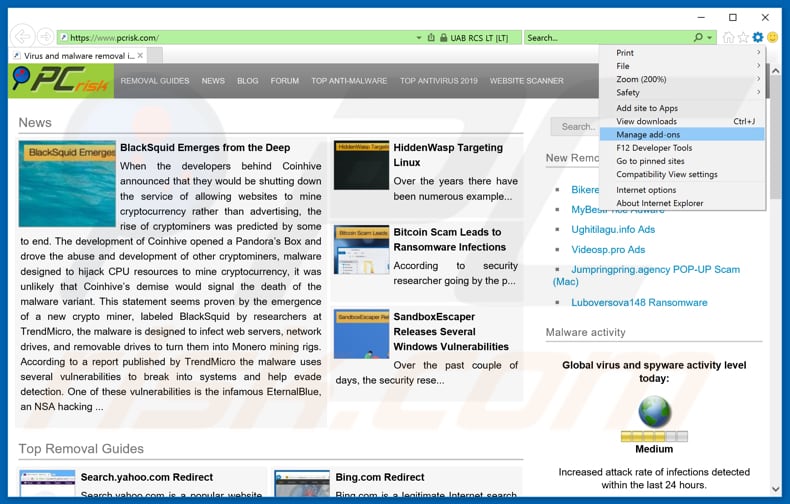
Task: Click the Search.yahoo.com Redirect thumbnail
Action: (x=47, y=483)
